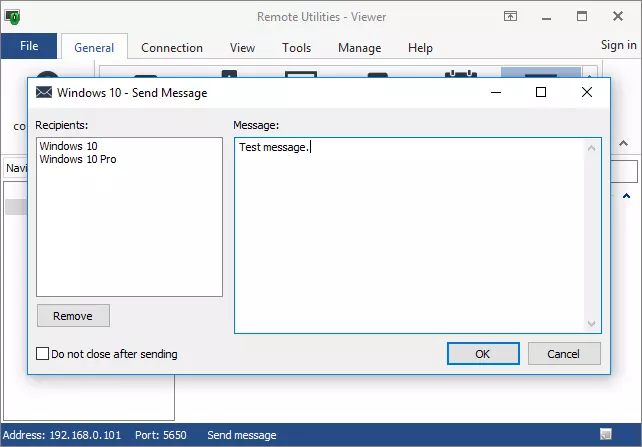The width and height of the screenshot is (642, 447).
Task: Click the Remote Utilities app icon in title bar
Action: (13, 17)
